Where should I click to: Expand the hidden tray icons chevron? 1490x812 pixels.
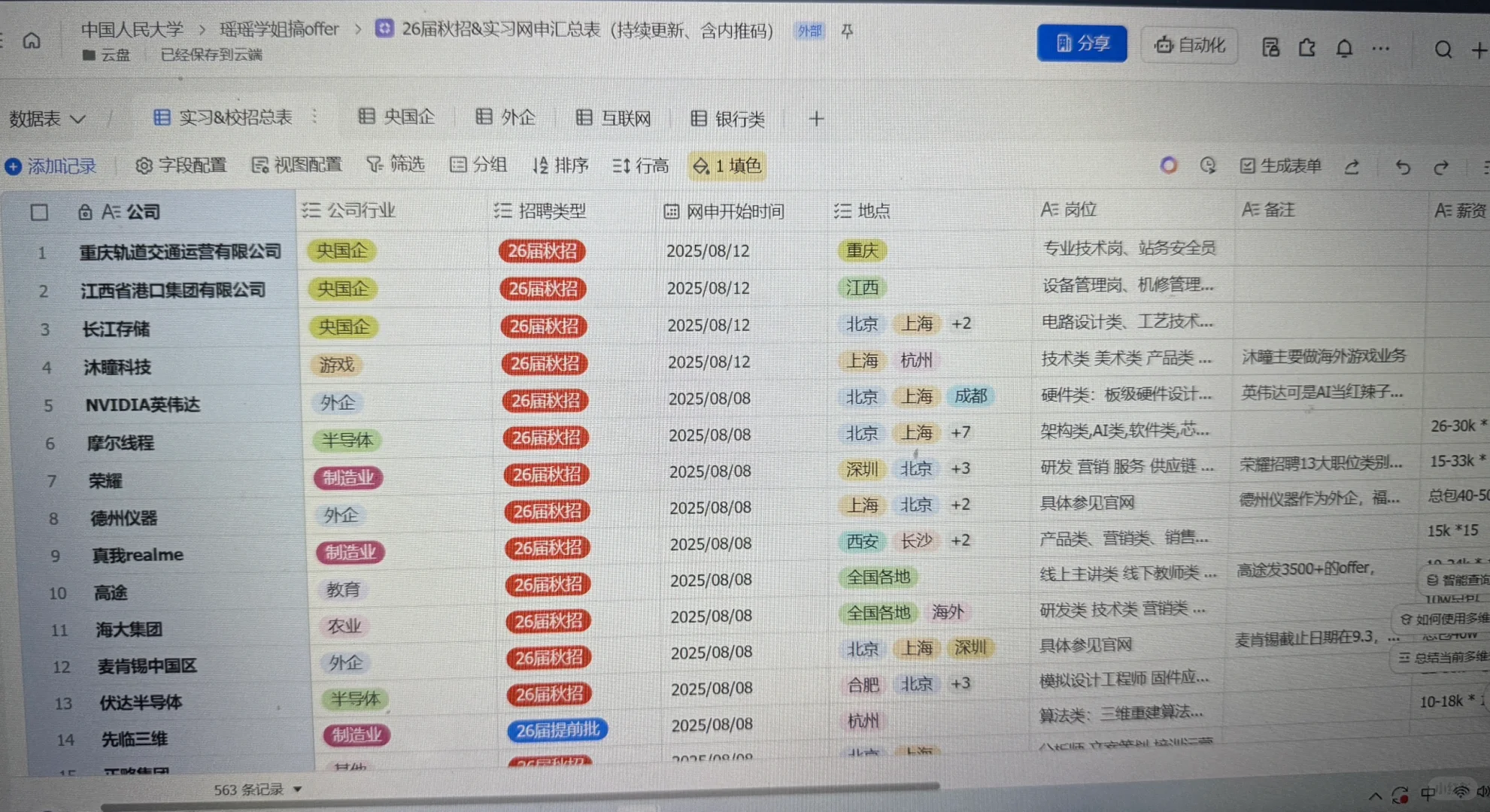(1375, 795)
